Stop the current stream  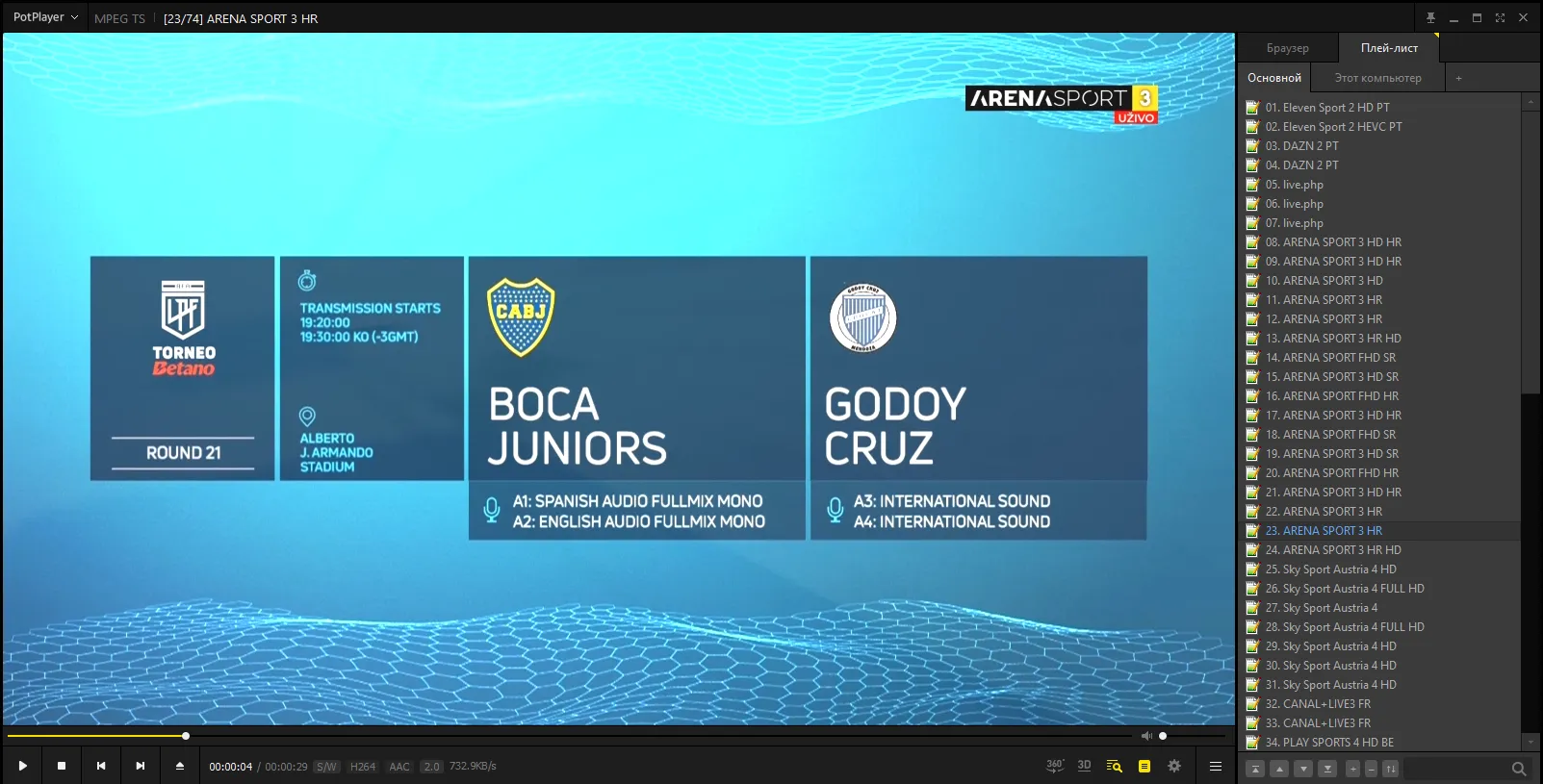coord(62,766)
